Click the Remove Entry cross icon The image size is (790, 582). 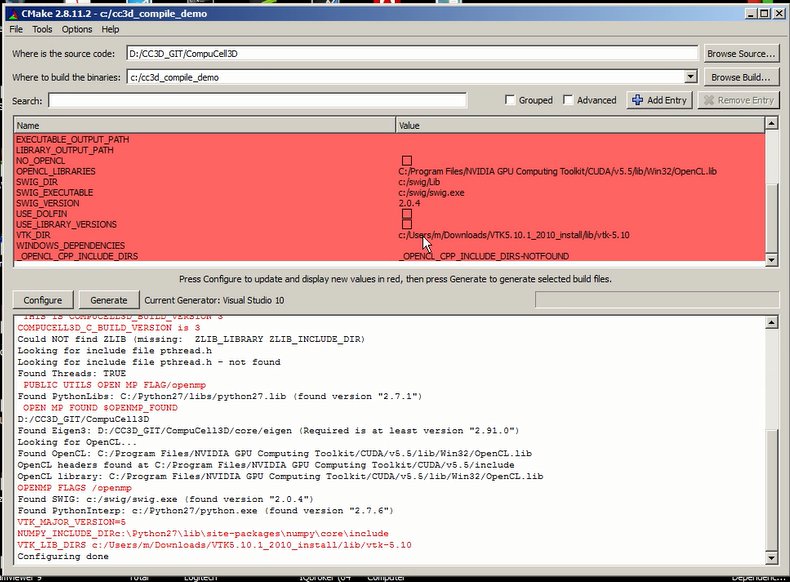[x=708, y=100]
